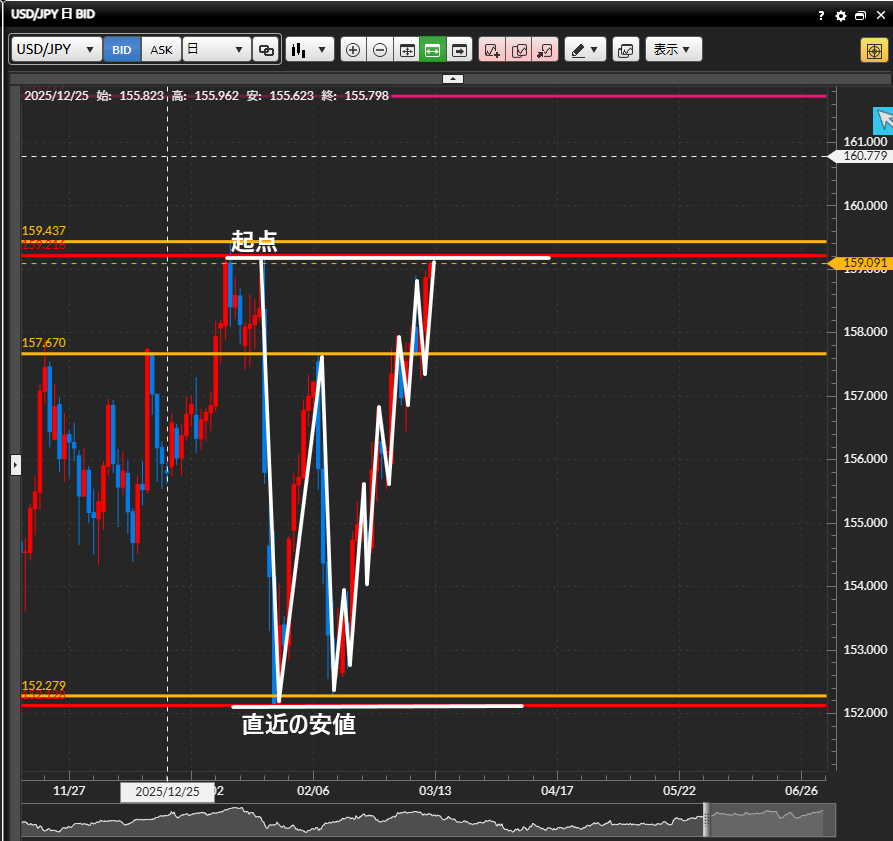The width and height of the screenshot is (893, 841).
Task: Switch price display to ASK
Action: 161,49
